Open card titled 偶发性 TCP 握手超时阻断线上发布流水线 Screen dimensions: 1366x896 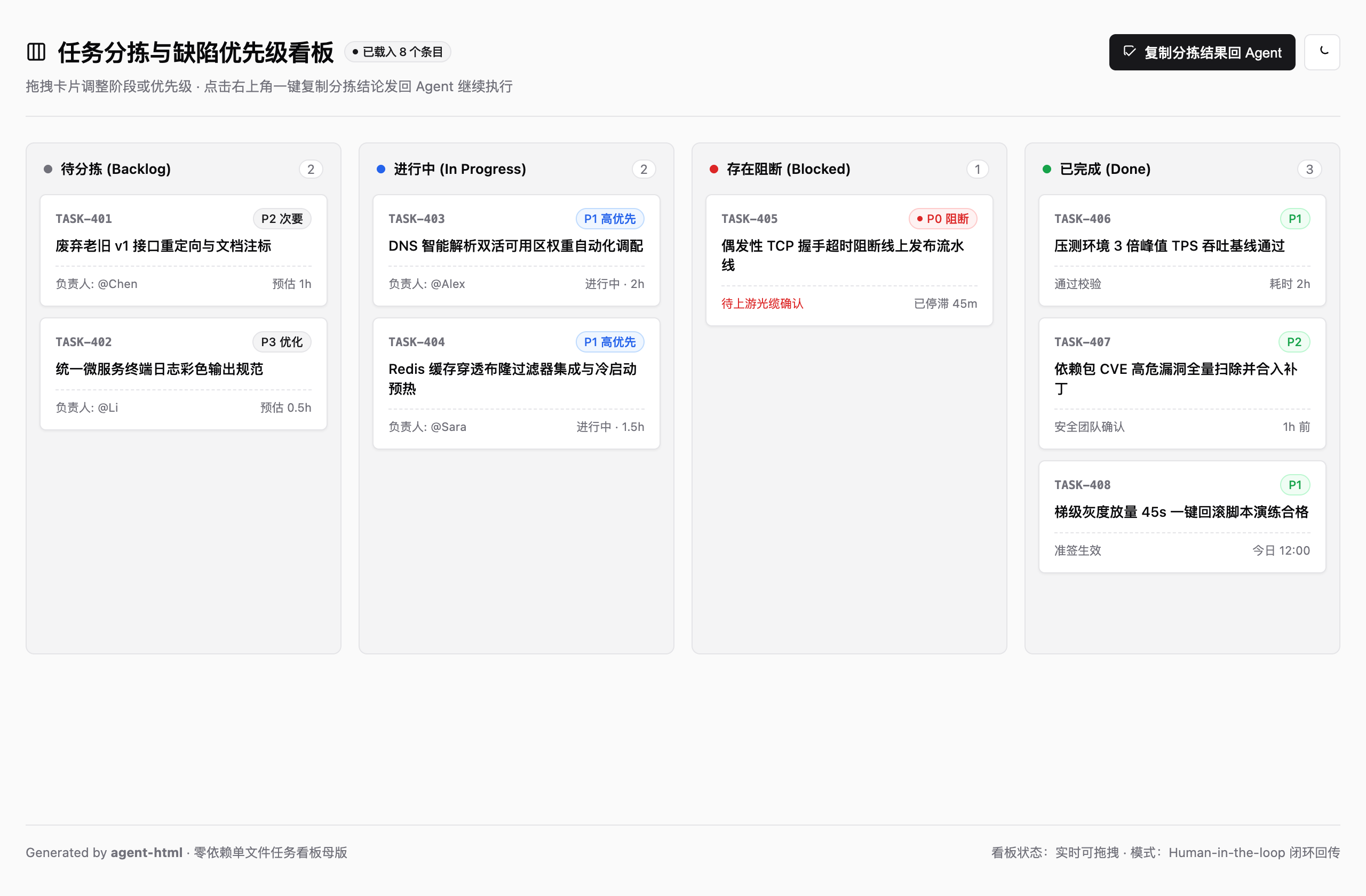pos(849,260)
